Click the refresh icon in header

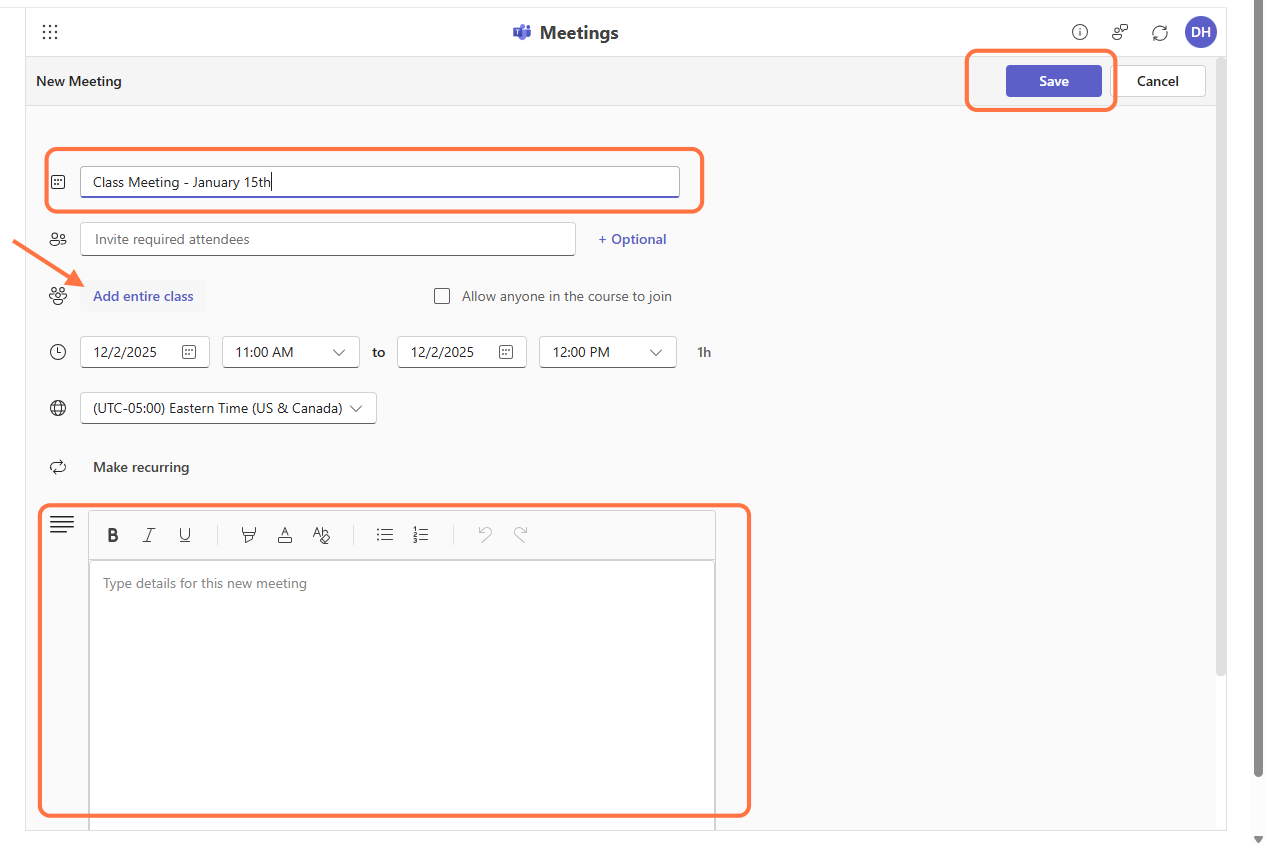1160,33
